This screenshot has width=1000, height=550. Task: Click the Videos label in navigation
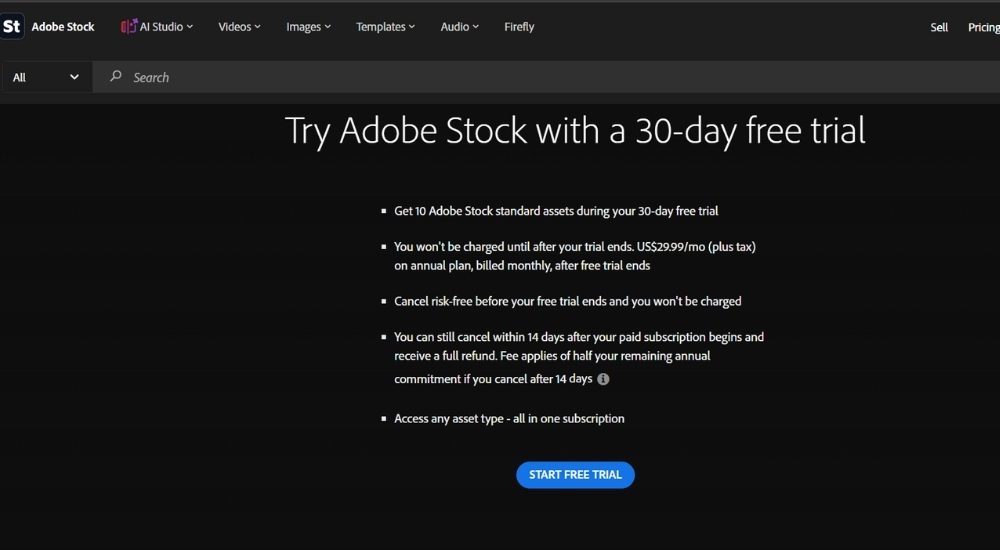[235, 27]
